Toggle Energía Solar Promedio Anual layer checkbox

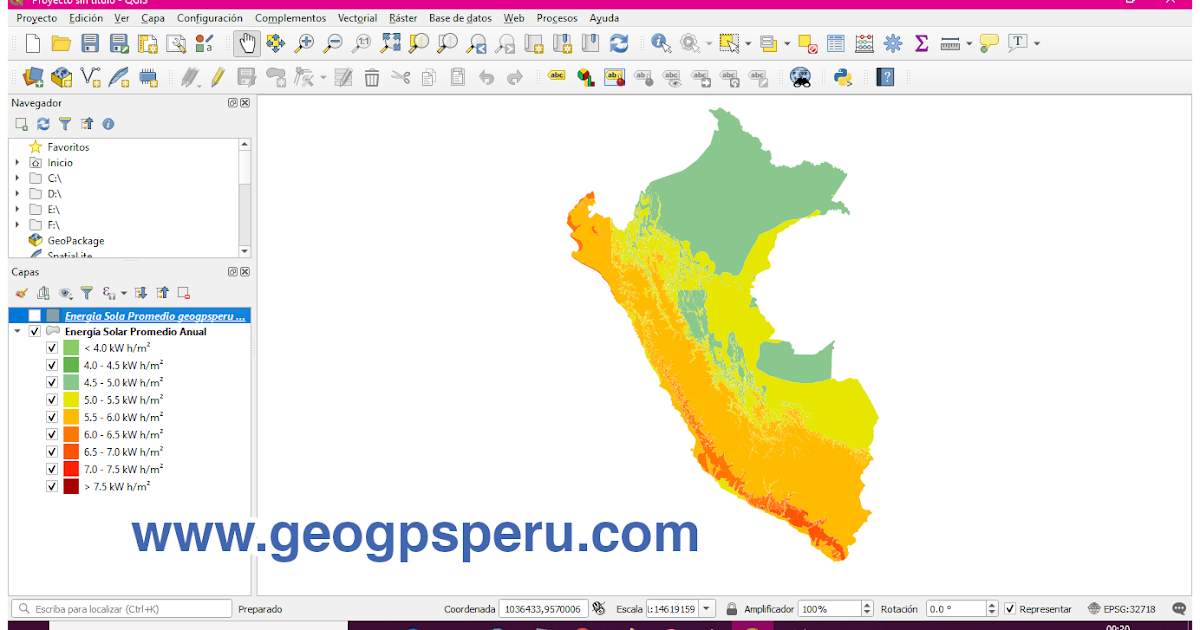35,332
